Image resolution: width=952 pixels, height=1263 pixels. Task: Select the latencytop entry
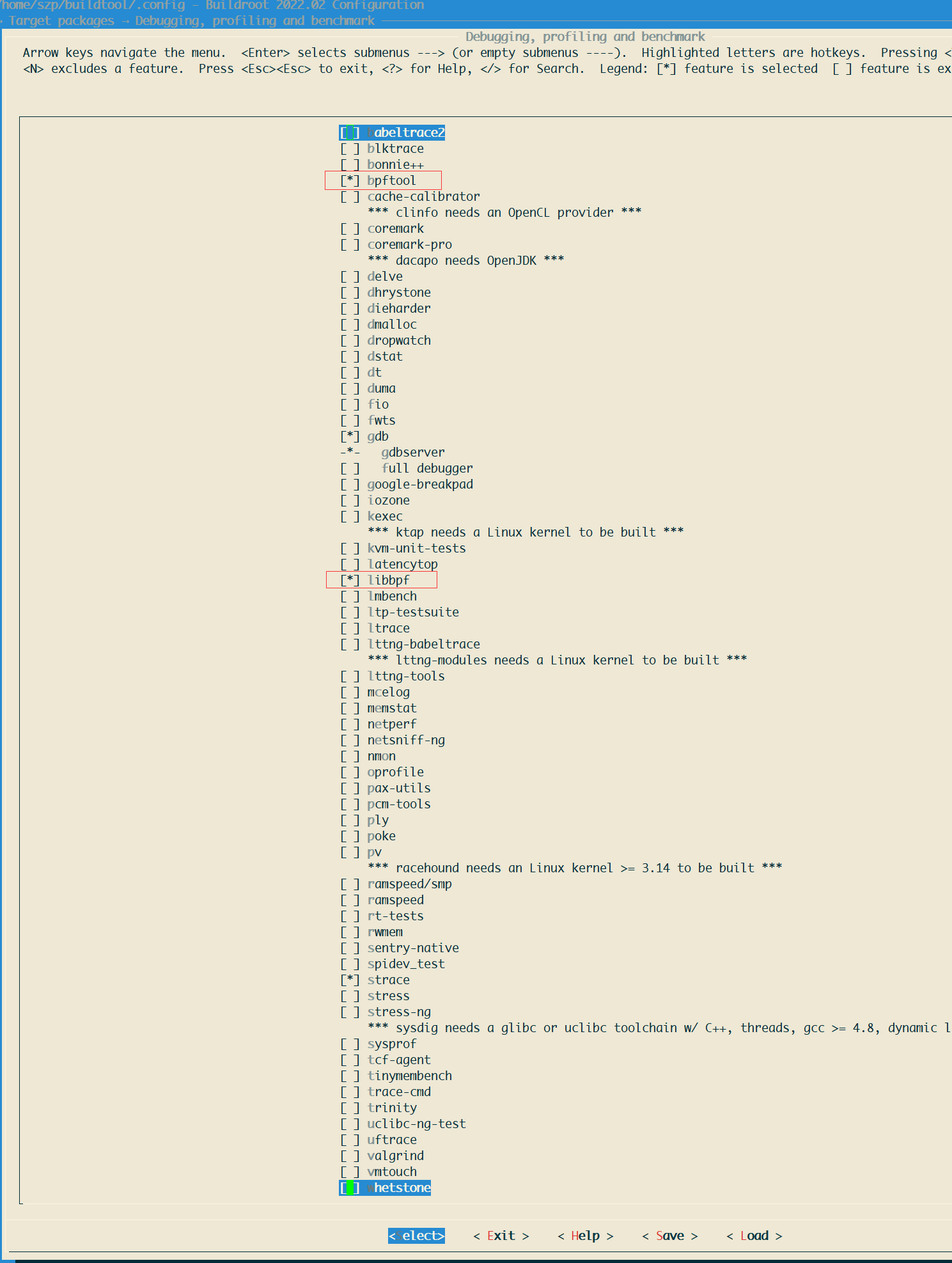coord(389,564)
